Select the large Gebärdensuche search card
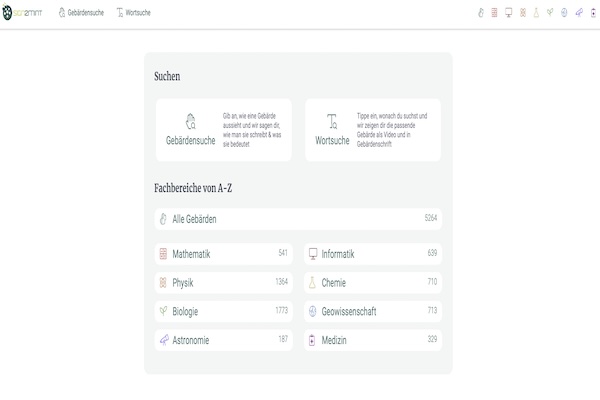600x400 pixels. point(223,130)
